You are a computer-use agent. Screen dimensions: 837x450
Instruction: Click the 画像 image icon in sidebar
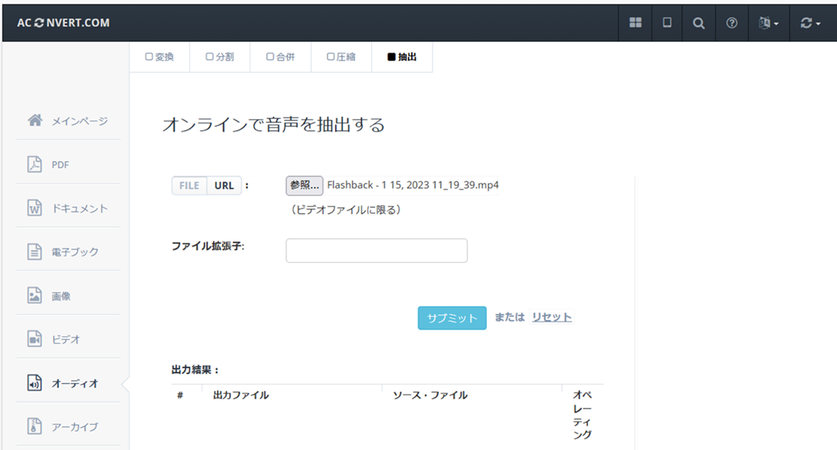coord(34,296)
